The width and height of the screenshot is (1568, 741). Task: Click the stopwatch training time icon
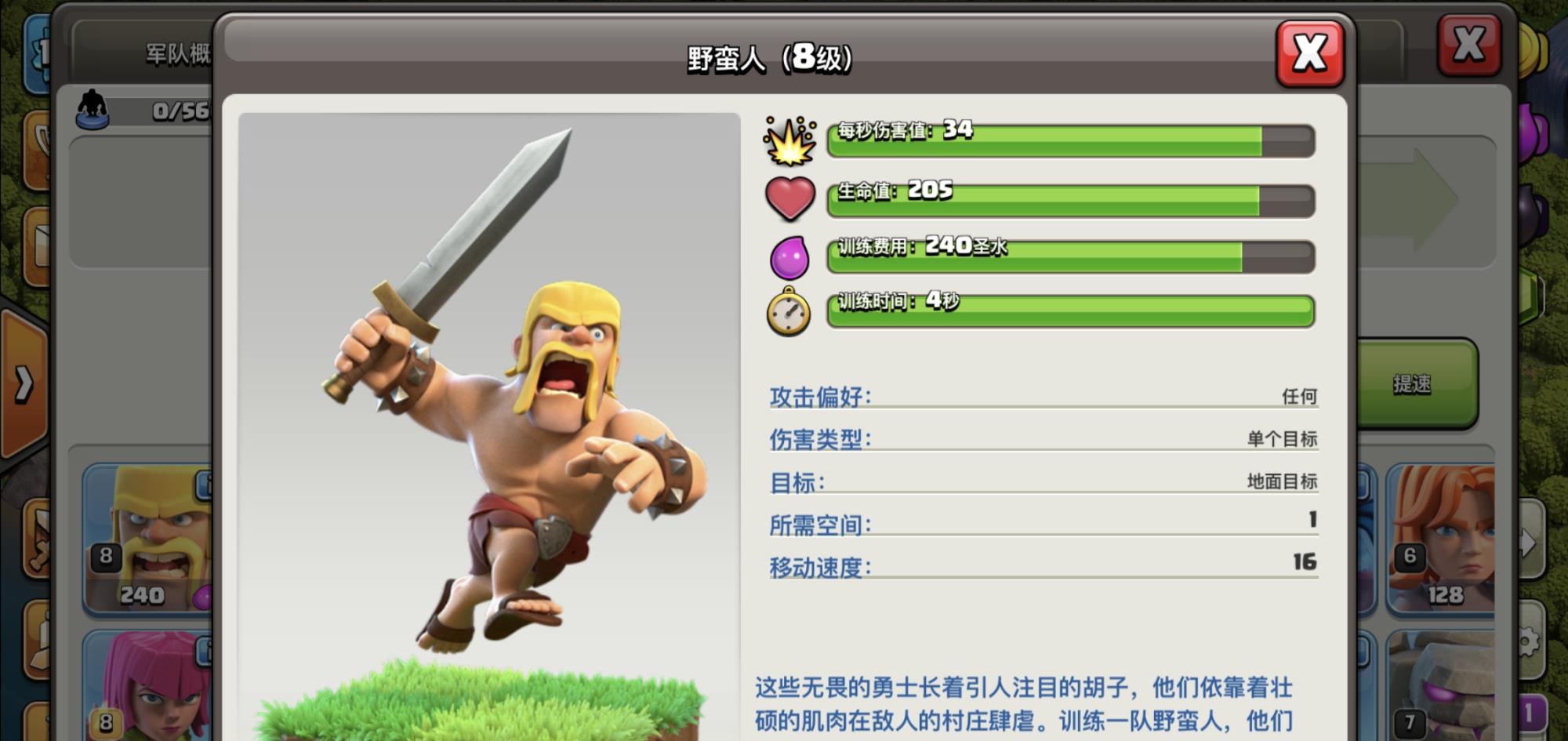pyautogui.click(x=789, y=311)
